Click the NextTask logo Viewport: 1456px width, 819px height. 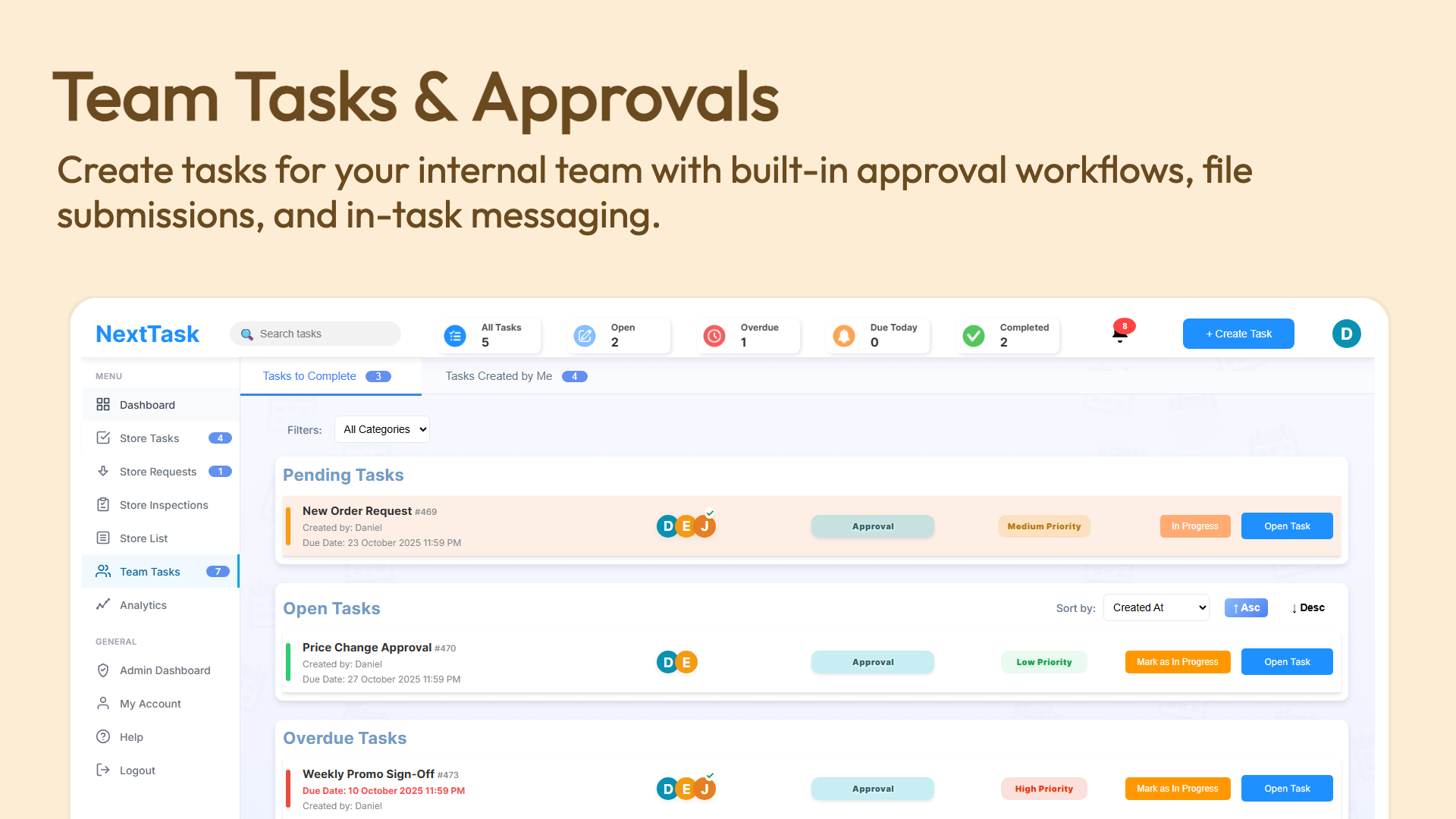(147, 334)
